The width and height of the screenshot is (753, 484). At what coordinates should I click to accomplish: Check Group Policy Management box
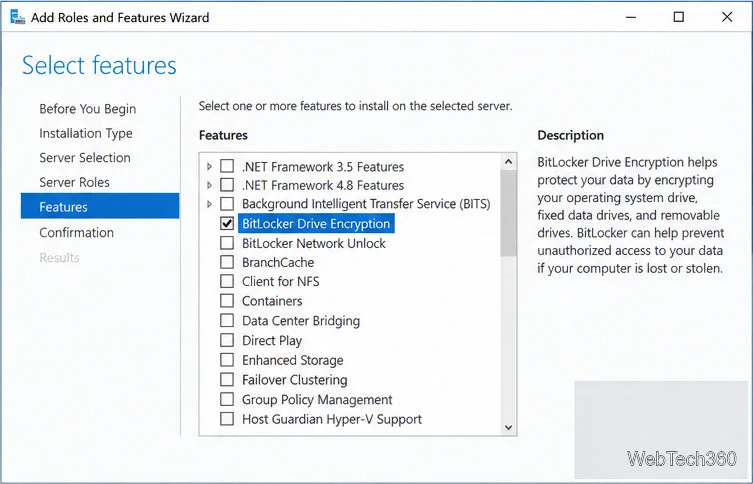(x=227, y=399)
